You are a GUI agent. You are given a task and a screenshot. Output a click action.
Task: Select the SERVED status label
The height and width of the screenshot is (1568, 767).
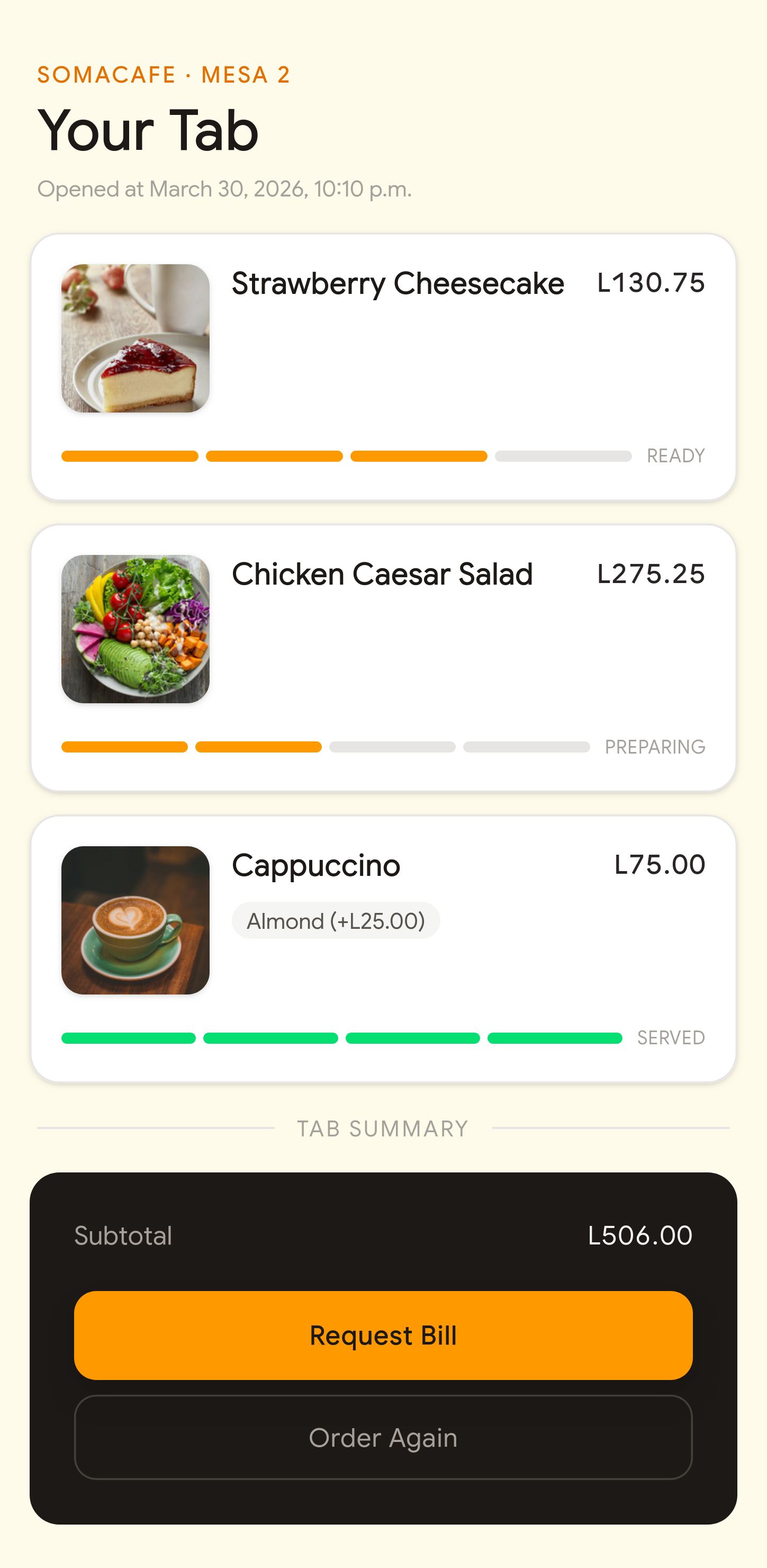coord(670,1038)
